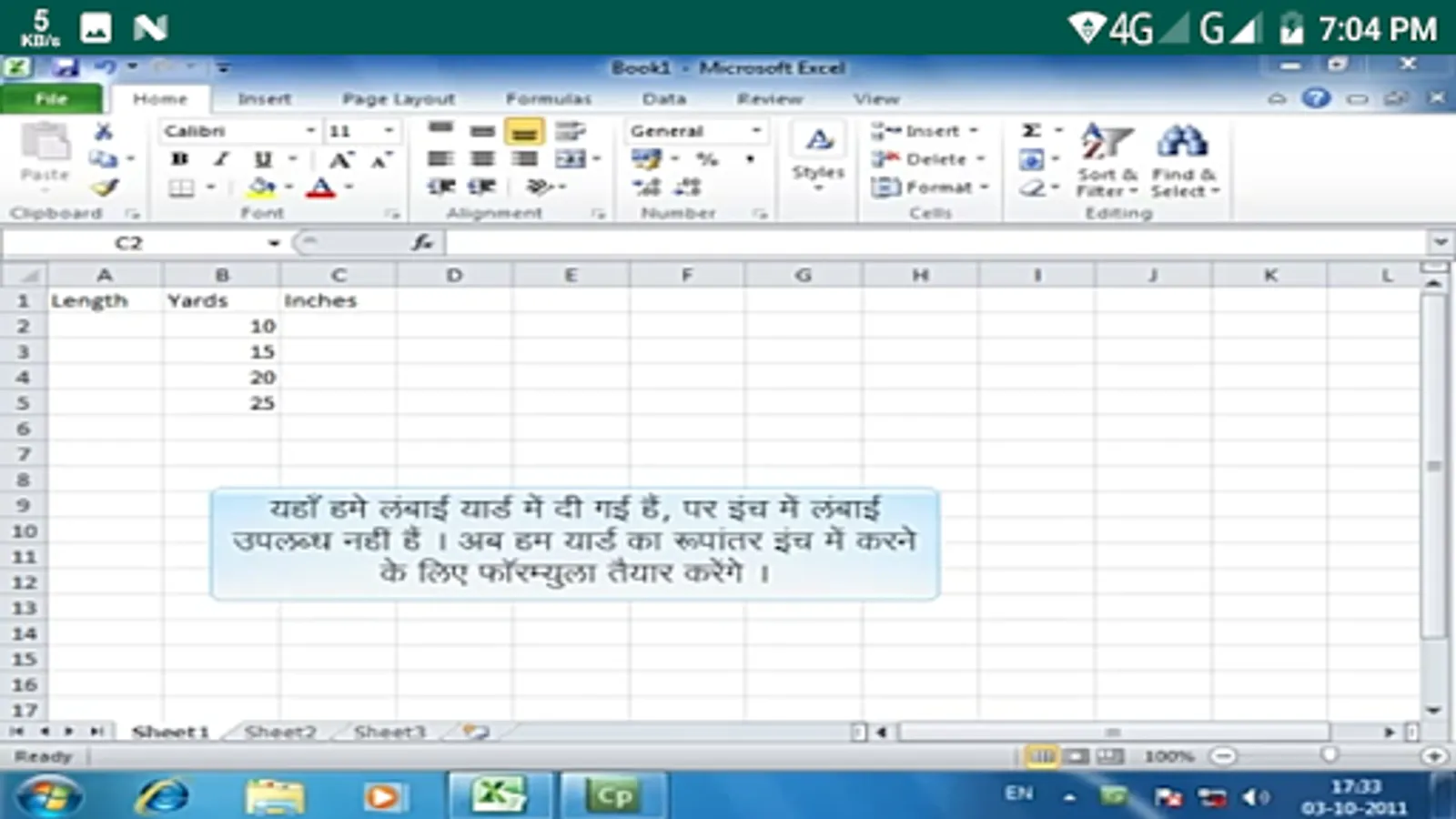Switch to Page Break Preview in status bar
This screenshot has height=819, width=1456.
[1109, 756]
